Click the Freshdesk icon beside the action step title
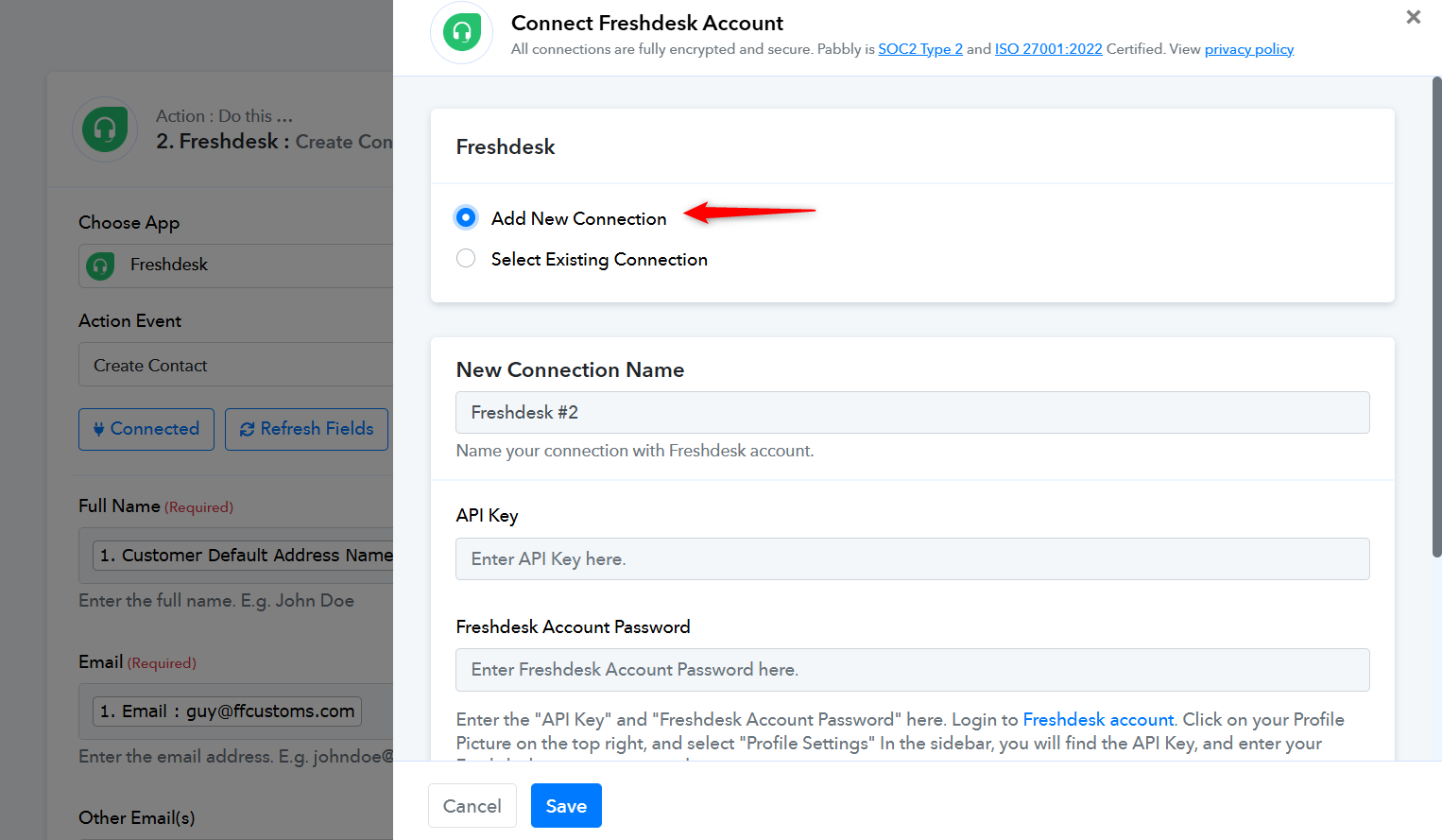Image resolution: width=1442 pixels, height=840 pixels. [105, 129]
